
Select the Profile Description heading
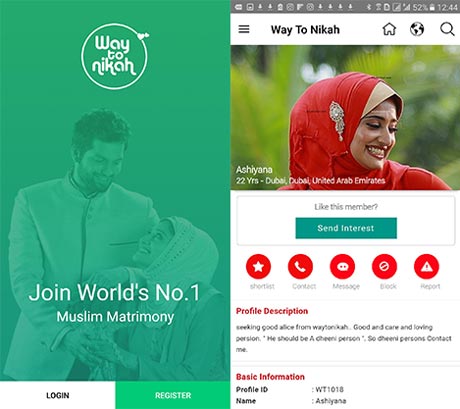click(x=272, y=311)
